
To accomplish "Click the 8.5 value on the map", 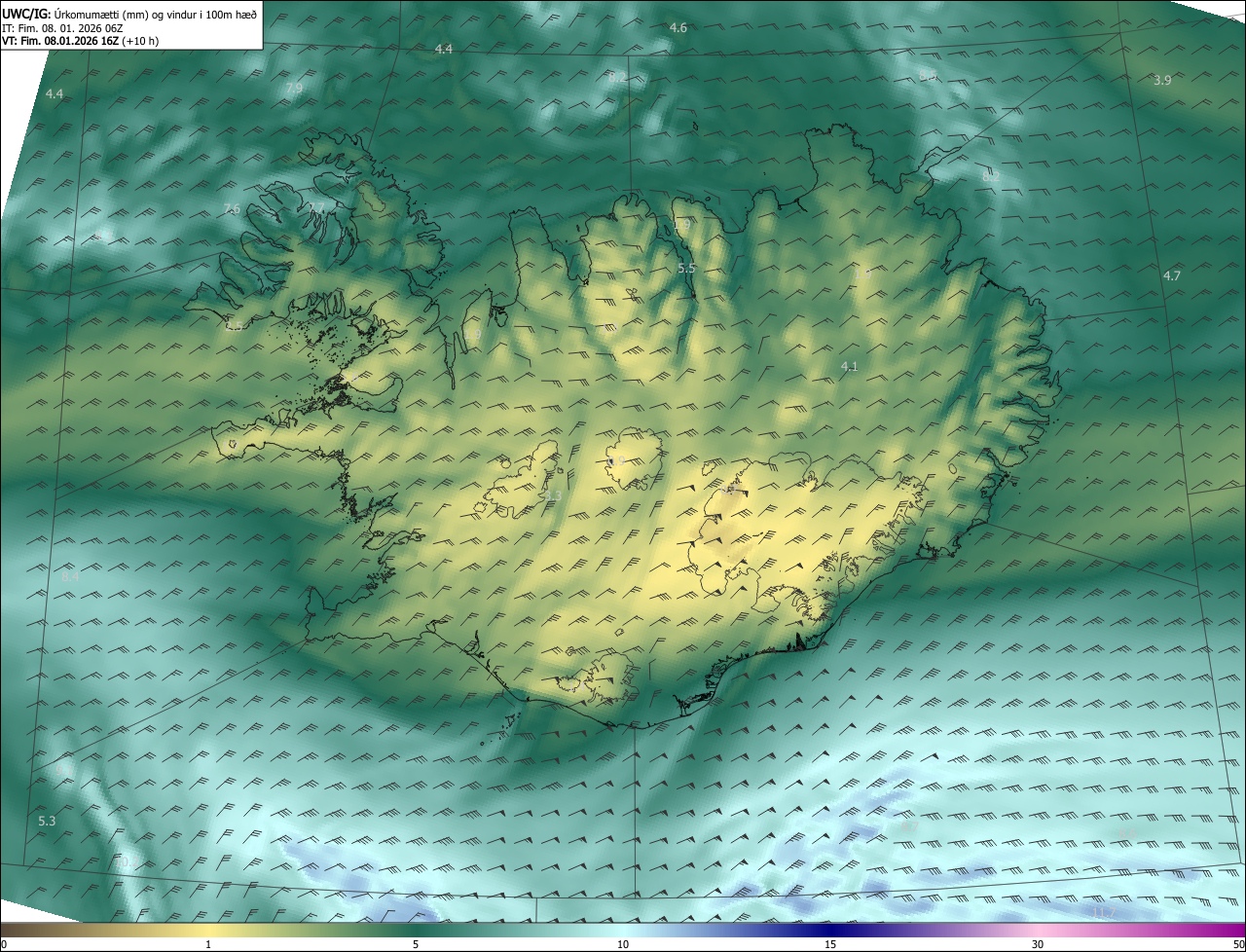I will pos(928,75).
